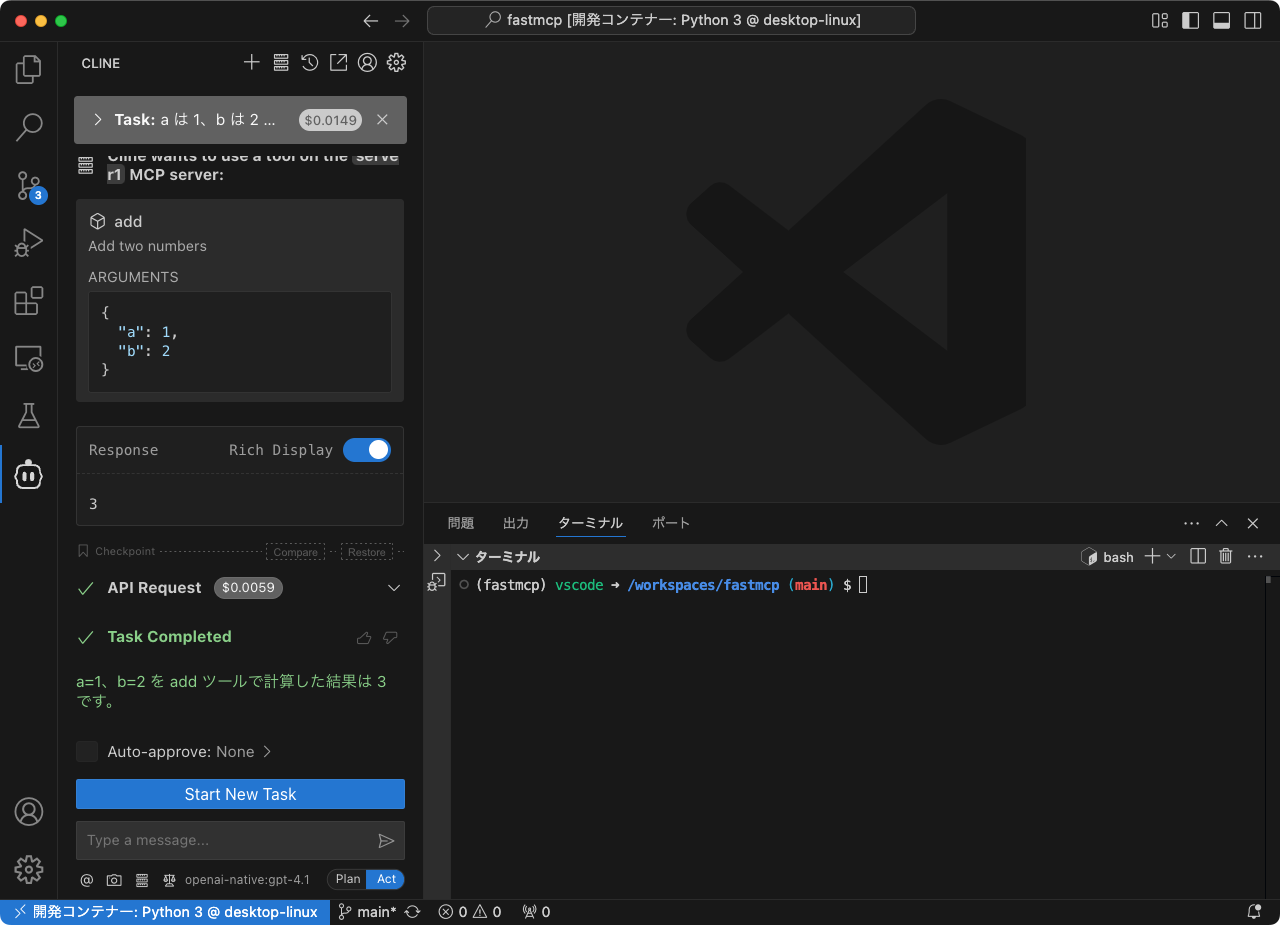The width and height of the screenshot is (1280, 925).
Task: Switch to the ポート tab
Action: pos(671,522)
